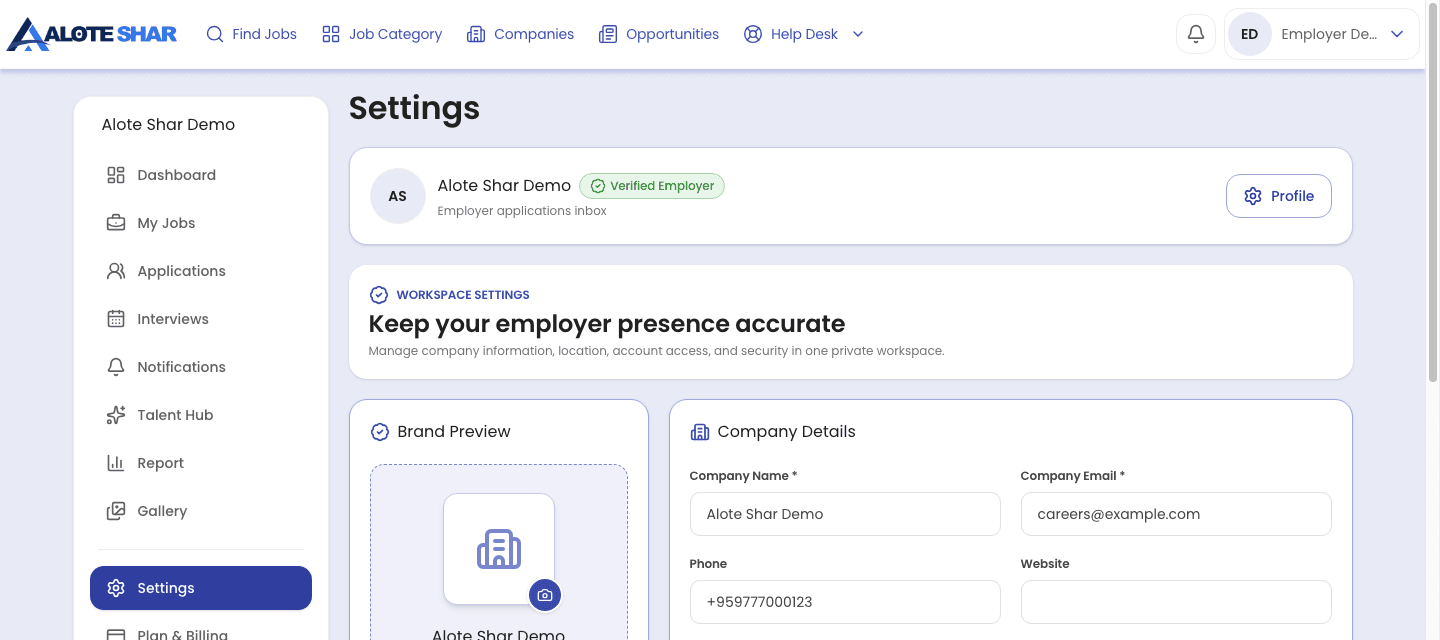Image resolution: width=1440 pixels, height=640 pixels.
Task: Click the Help Desk lifebuoy icon
Action: [x=753, y=34]
